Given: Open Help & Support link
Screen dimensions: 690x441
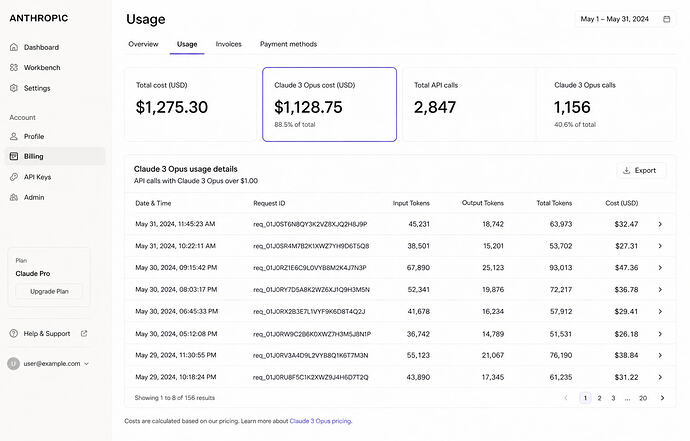Looking at the screenshot, I should point(47,334).
